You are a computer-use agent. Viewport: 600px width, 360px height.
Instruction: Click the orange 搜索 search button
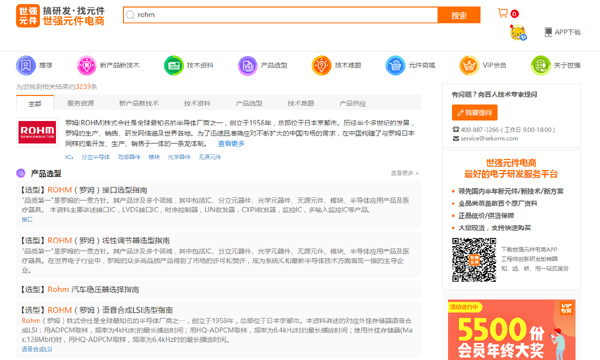459,15
